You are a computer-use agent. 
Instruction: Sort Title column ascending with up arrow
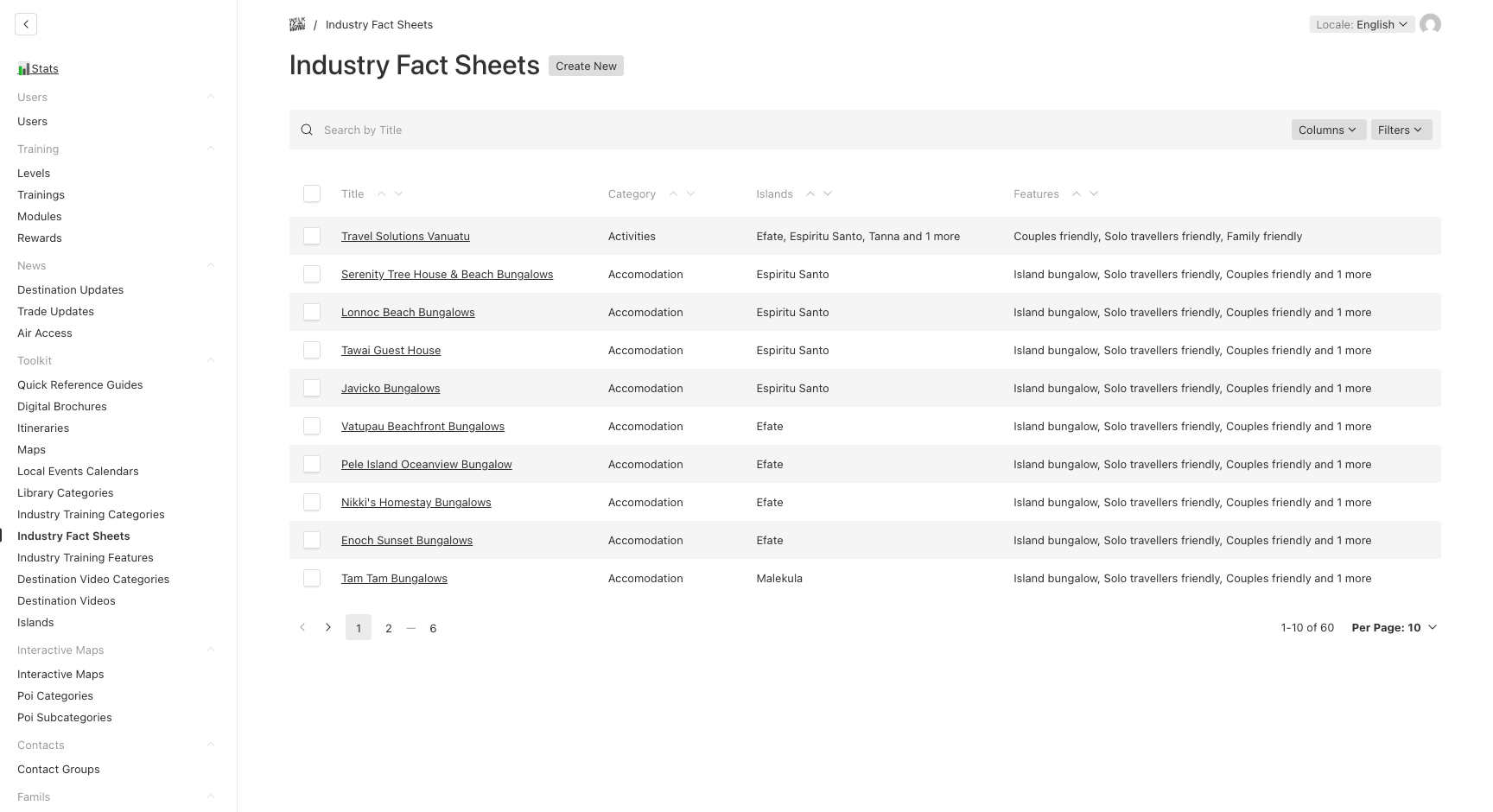click(381, 193)
